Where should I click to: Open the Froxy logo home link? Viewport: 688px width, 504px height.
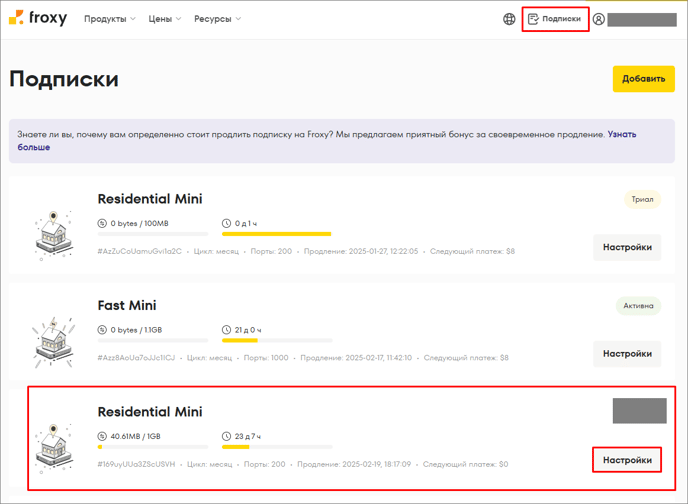(38, 18)
